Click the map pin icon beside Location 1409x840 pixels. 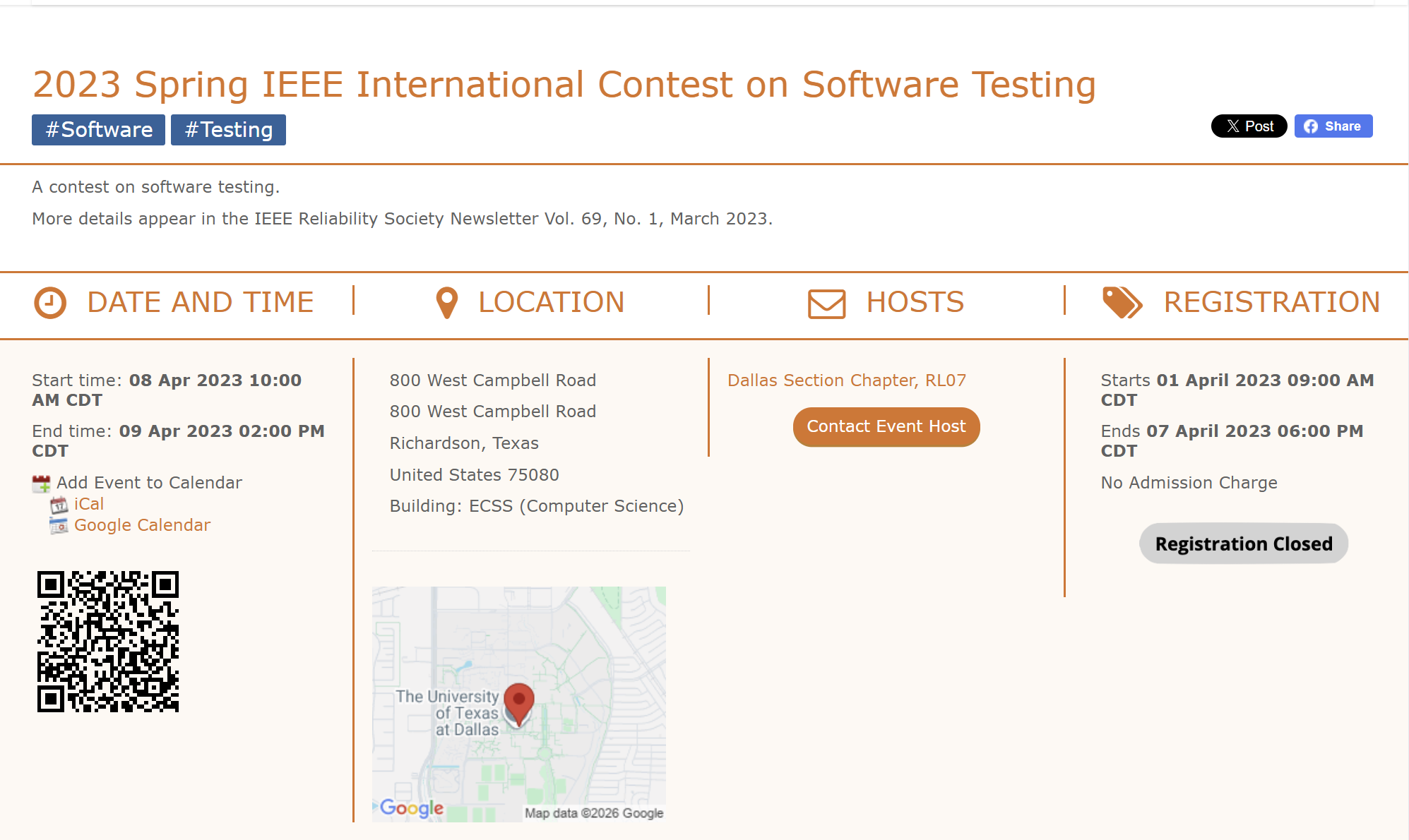point(447,303)
